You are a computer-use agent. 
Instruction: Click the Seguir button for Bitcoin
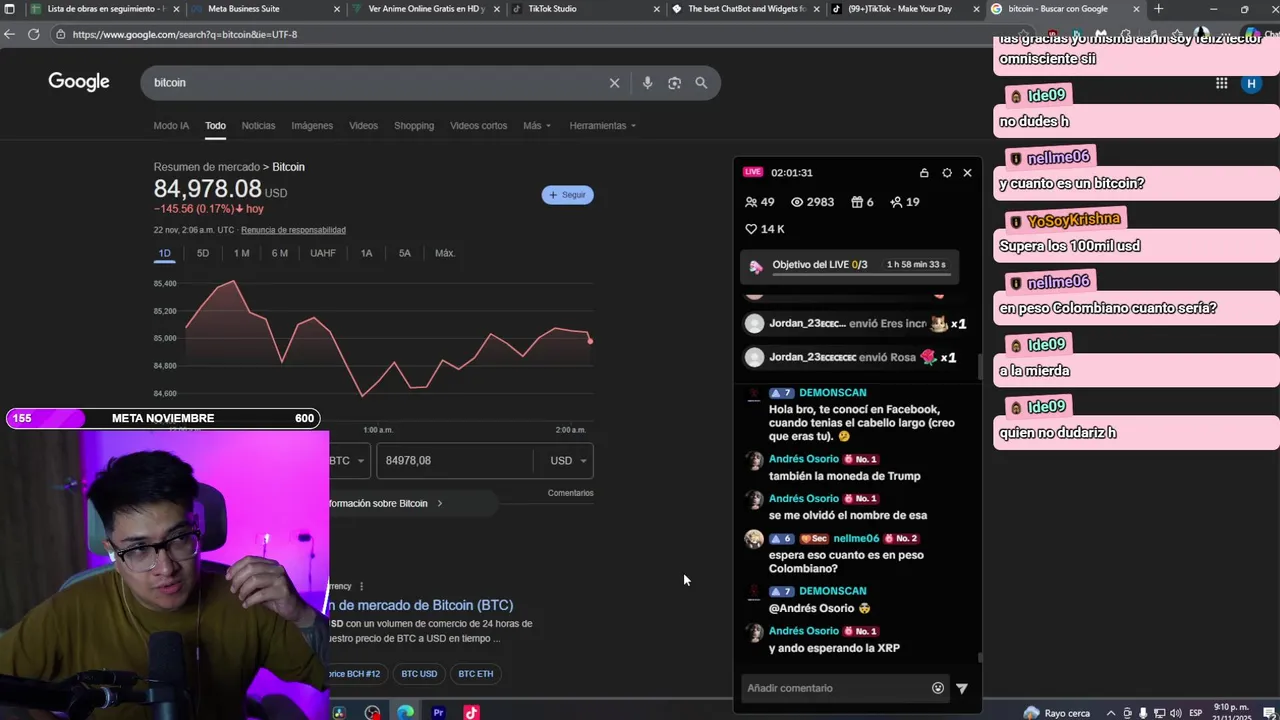(568, 195)
